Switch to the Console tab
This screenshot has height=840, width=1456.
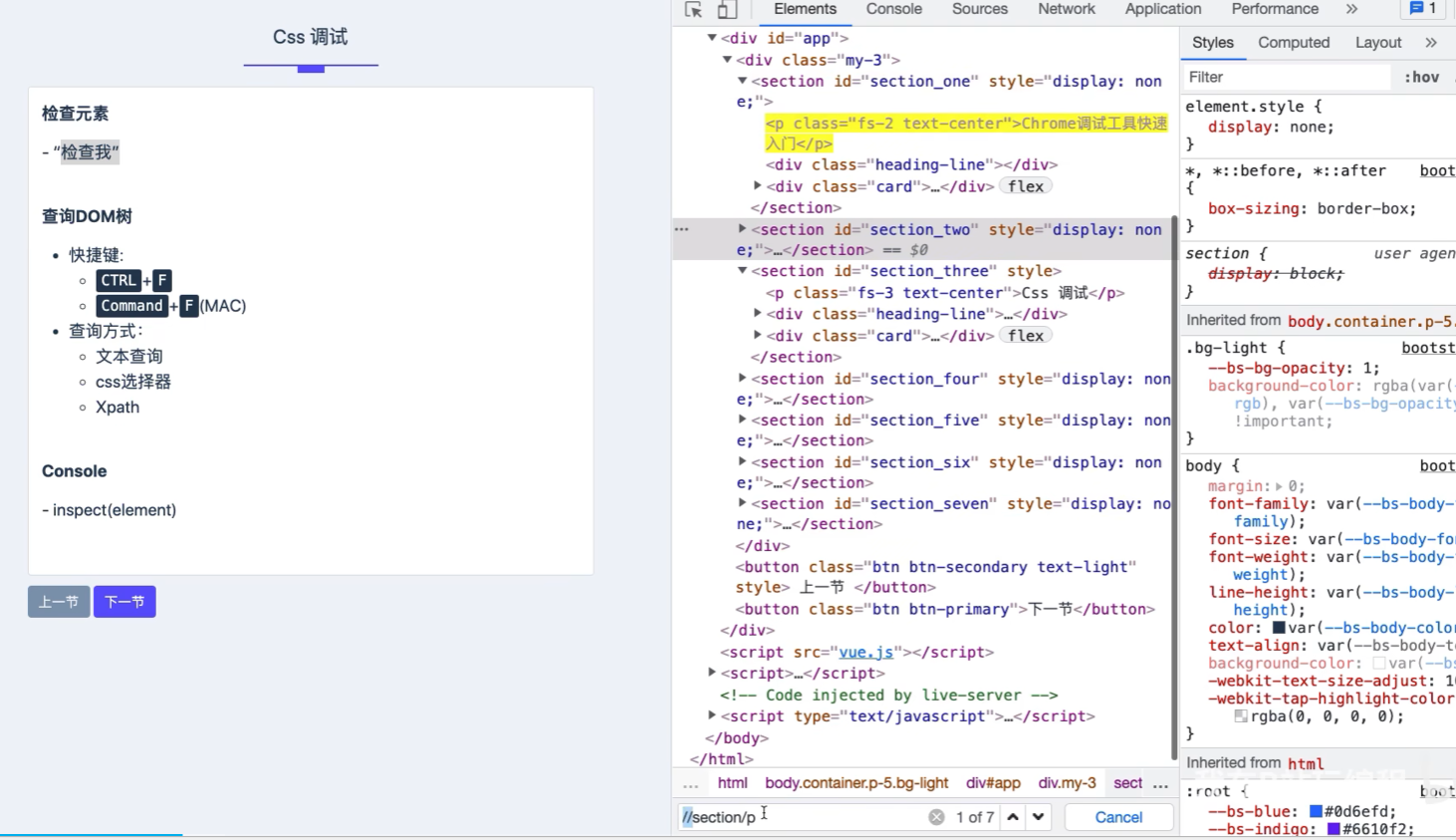[x=893, y=9]
